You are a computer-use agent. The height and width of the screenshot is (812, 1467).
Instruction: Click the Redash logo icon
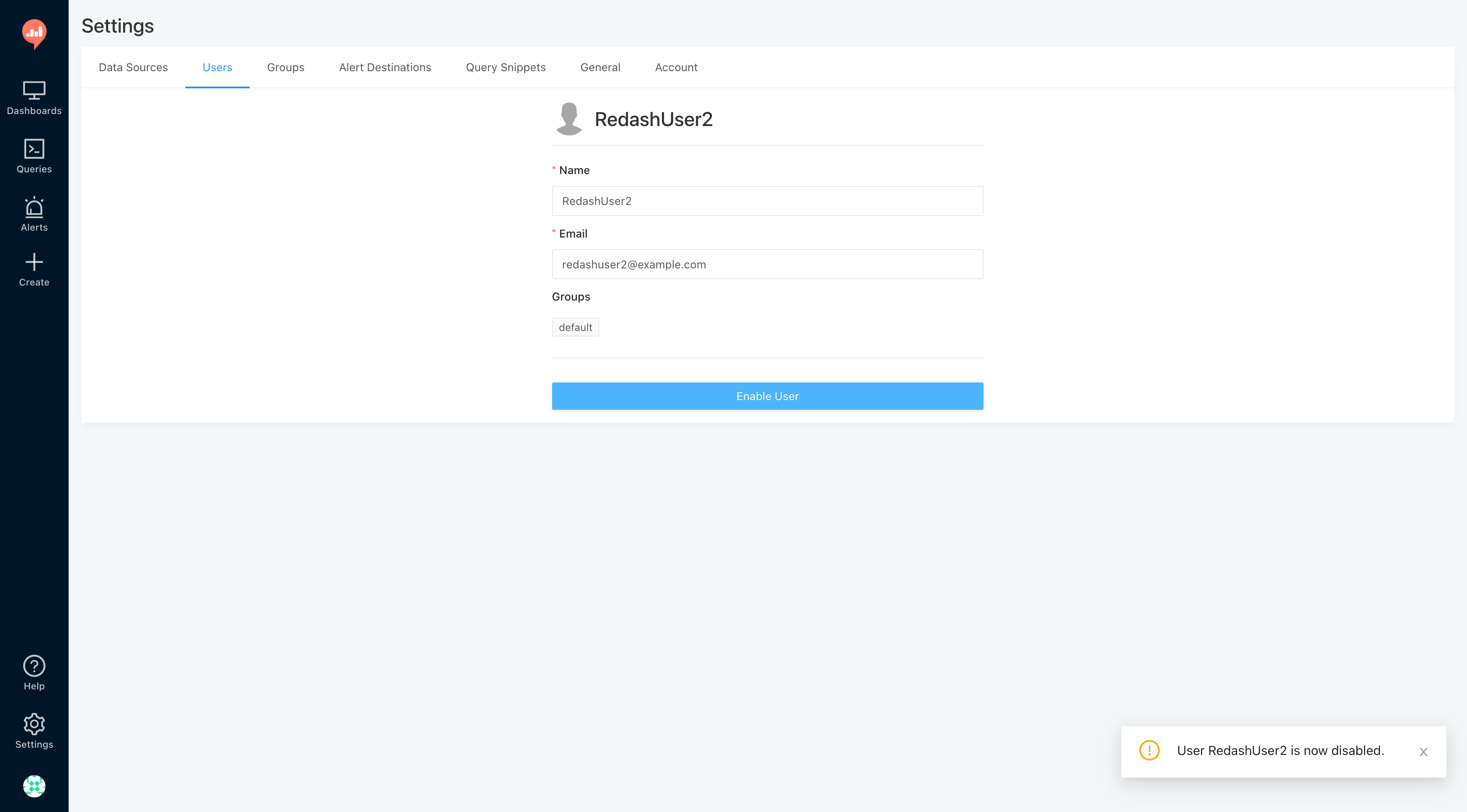click(34, 33)
